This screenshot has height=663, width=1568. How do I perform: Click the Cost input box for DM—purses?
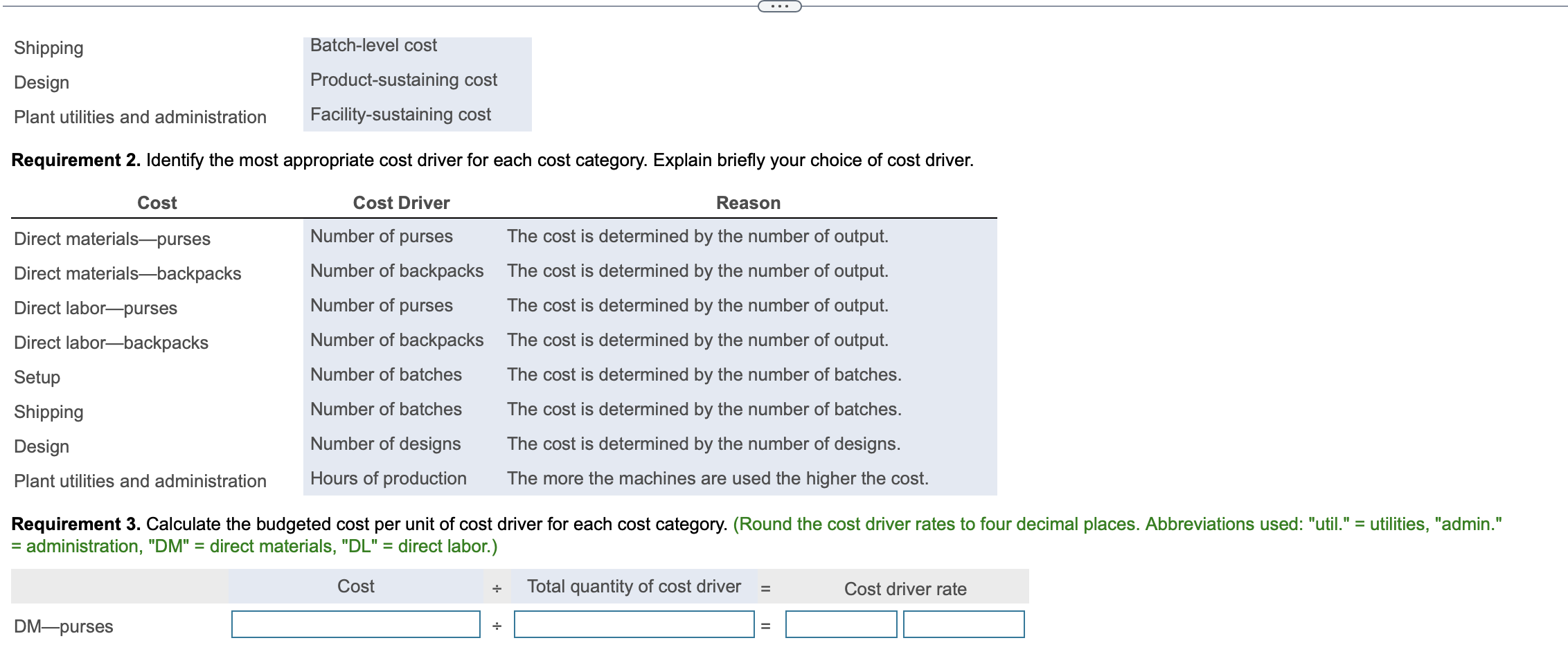[x=356, y=624]
